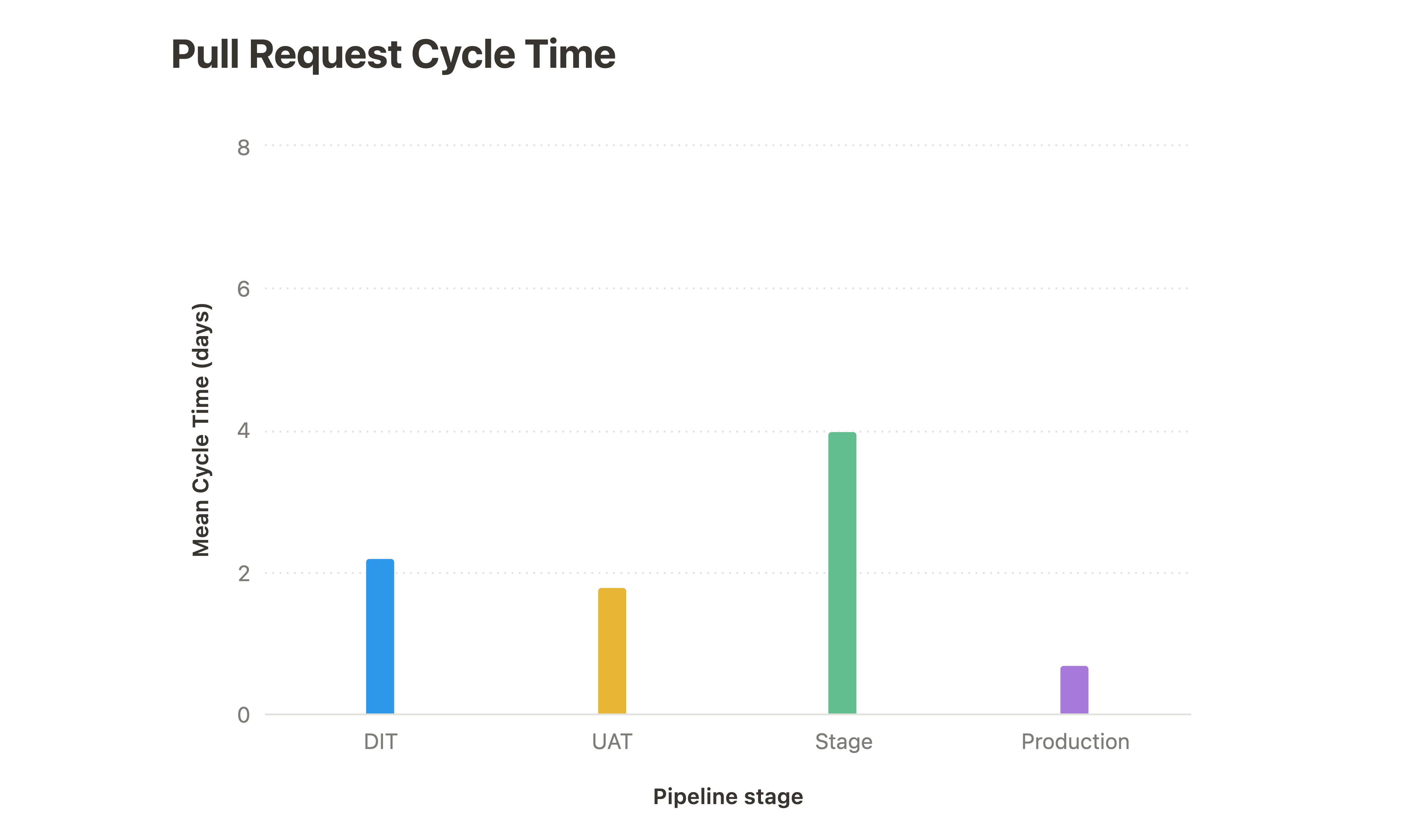Click the Production x-axis label

1075,741
